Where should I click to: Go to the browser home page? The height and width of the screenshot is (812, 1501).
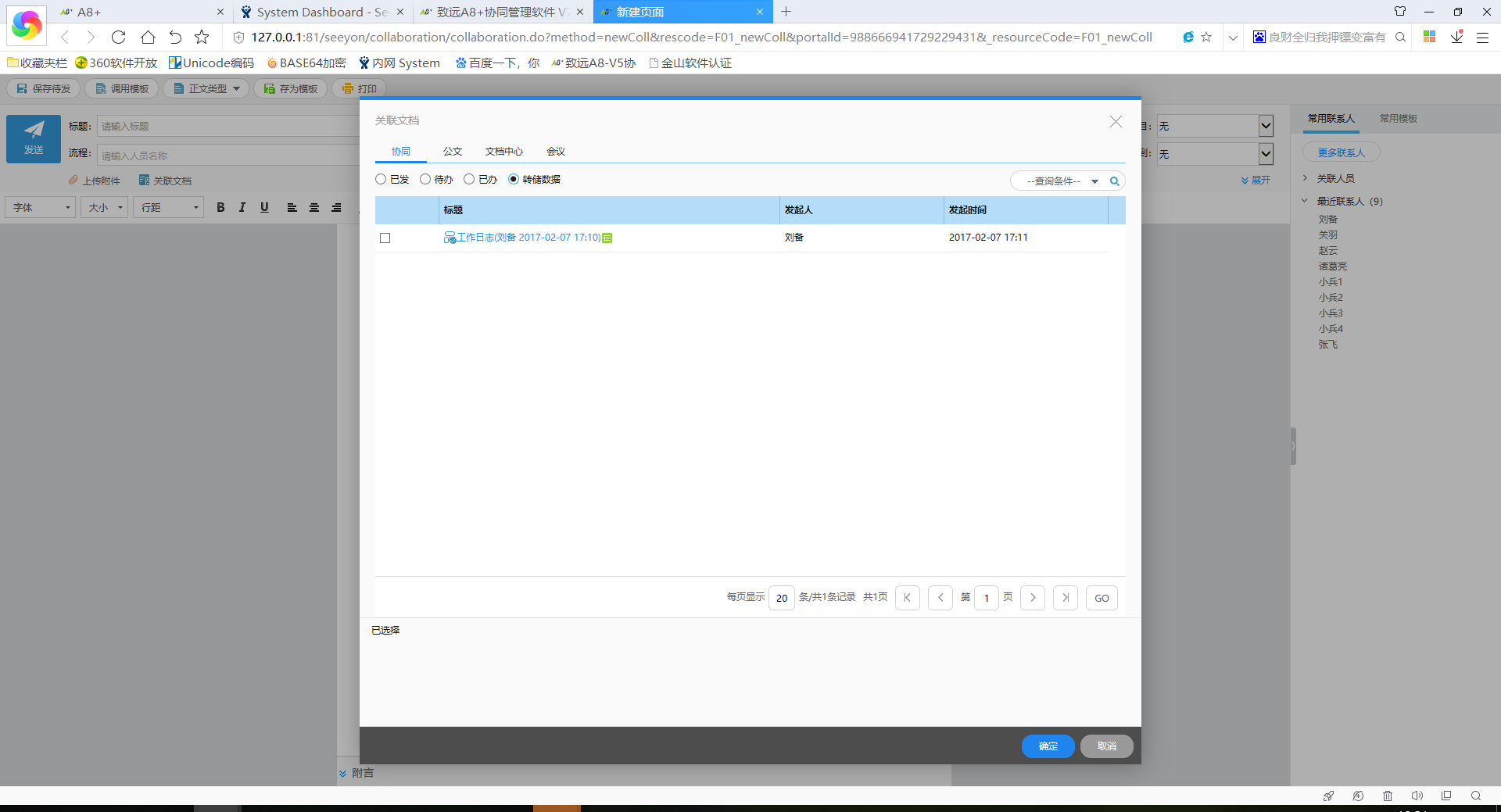pyautogui.click(x=148, y=37)
